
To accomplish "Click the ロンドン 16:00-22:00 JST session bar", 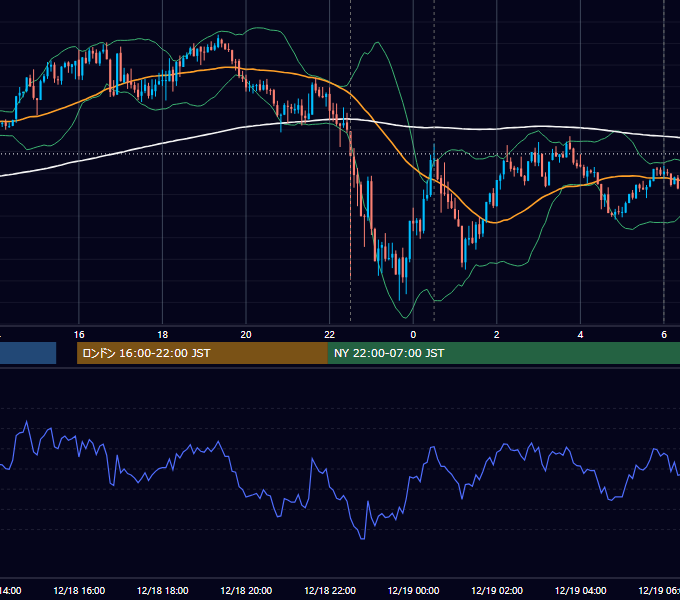I will [x=202, y=353].
